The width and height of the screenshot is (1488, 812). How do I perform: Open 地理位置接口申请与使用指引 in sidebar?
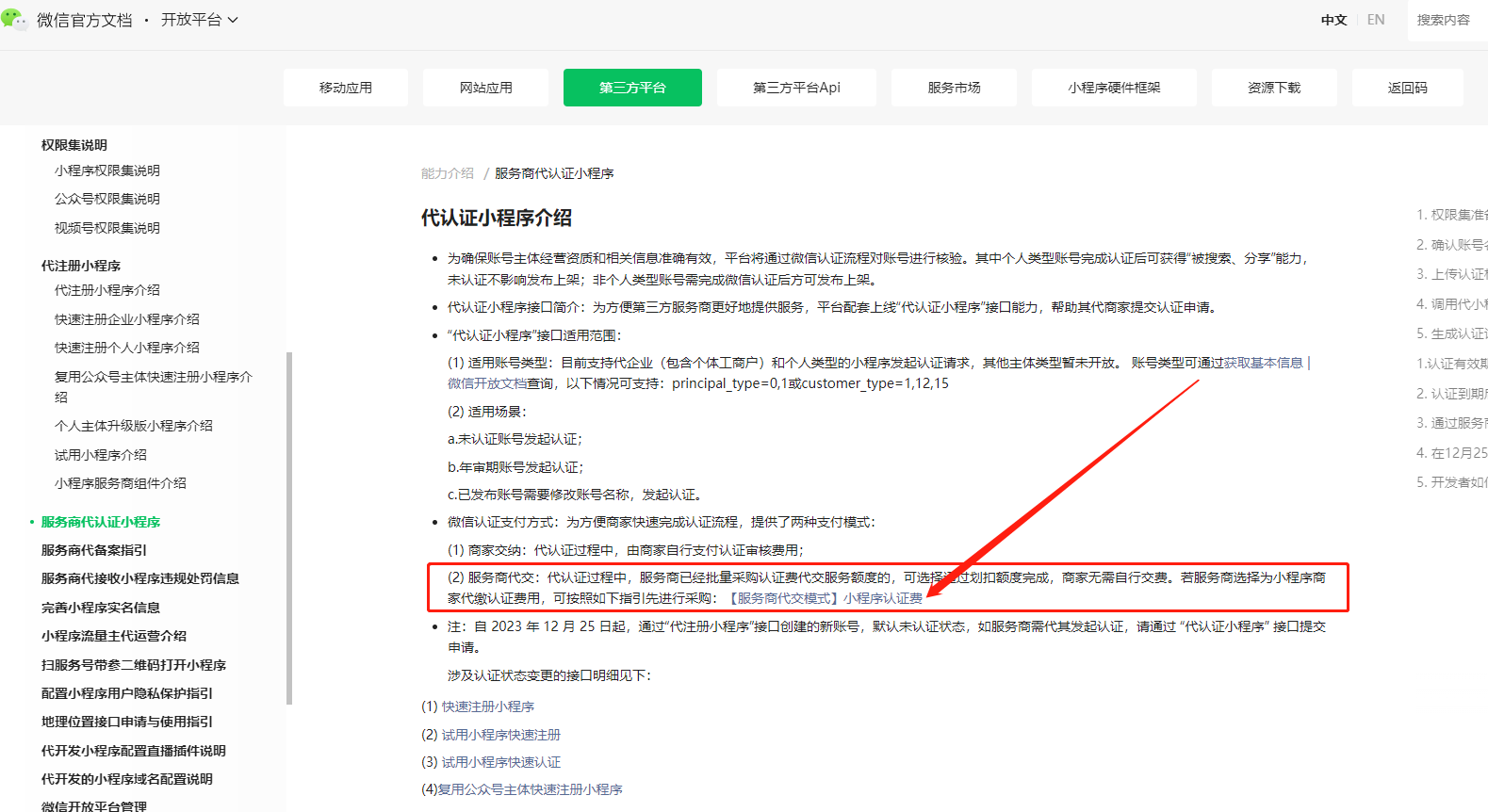[127, 722]
